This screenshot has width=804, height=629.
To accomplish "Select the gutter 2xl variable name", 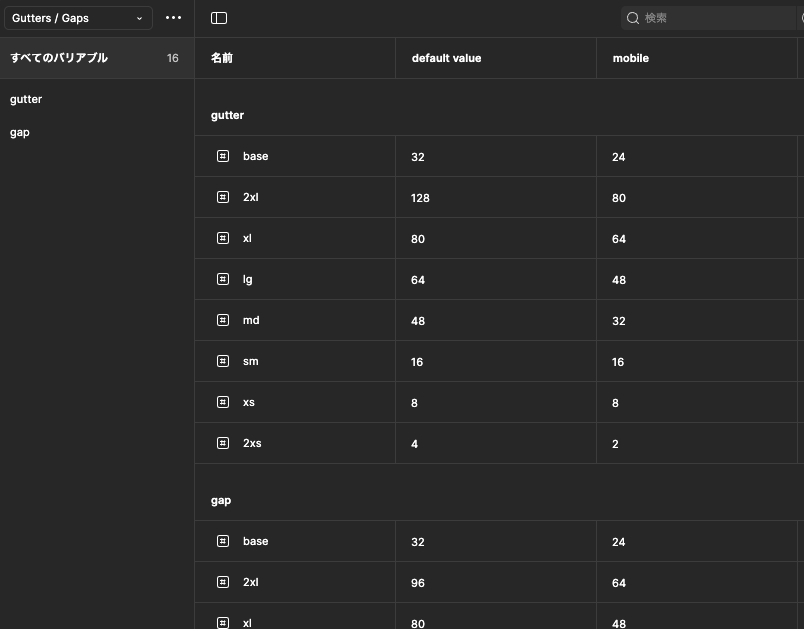I will pyautogui.click(x=251, y=197).
